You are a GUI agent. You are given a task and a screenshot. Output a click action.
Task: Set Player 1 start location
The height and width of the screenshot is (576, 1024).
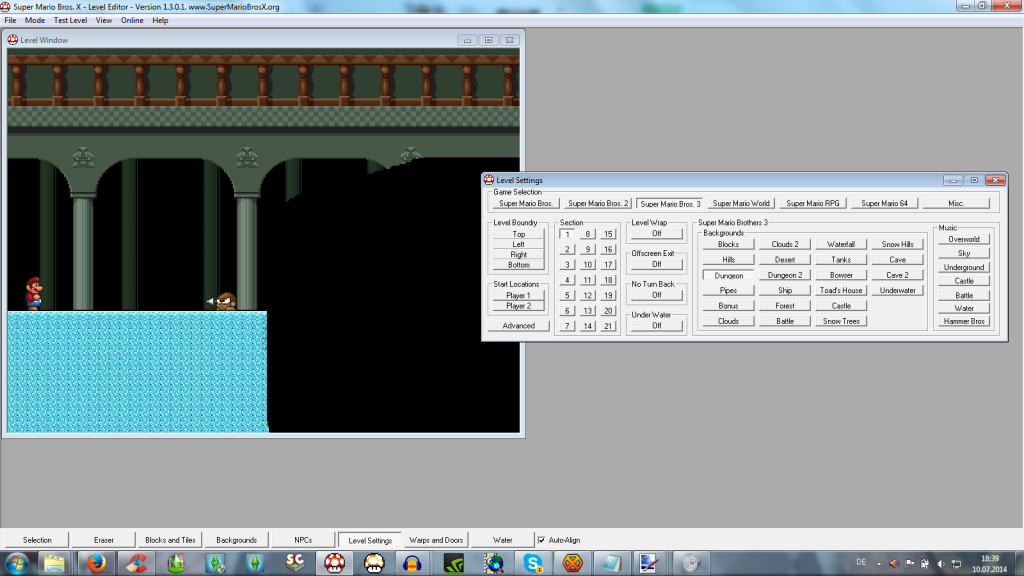[x=519, y=295]
